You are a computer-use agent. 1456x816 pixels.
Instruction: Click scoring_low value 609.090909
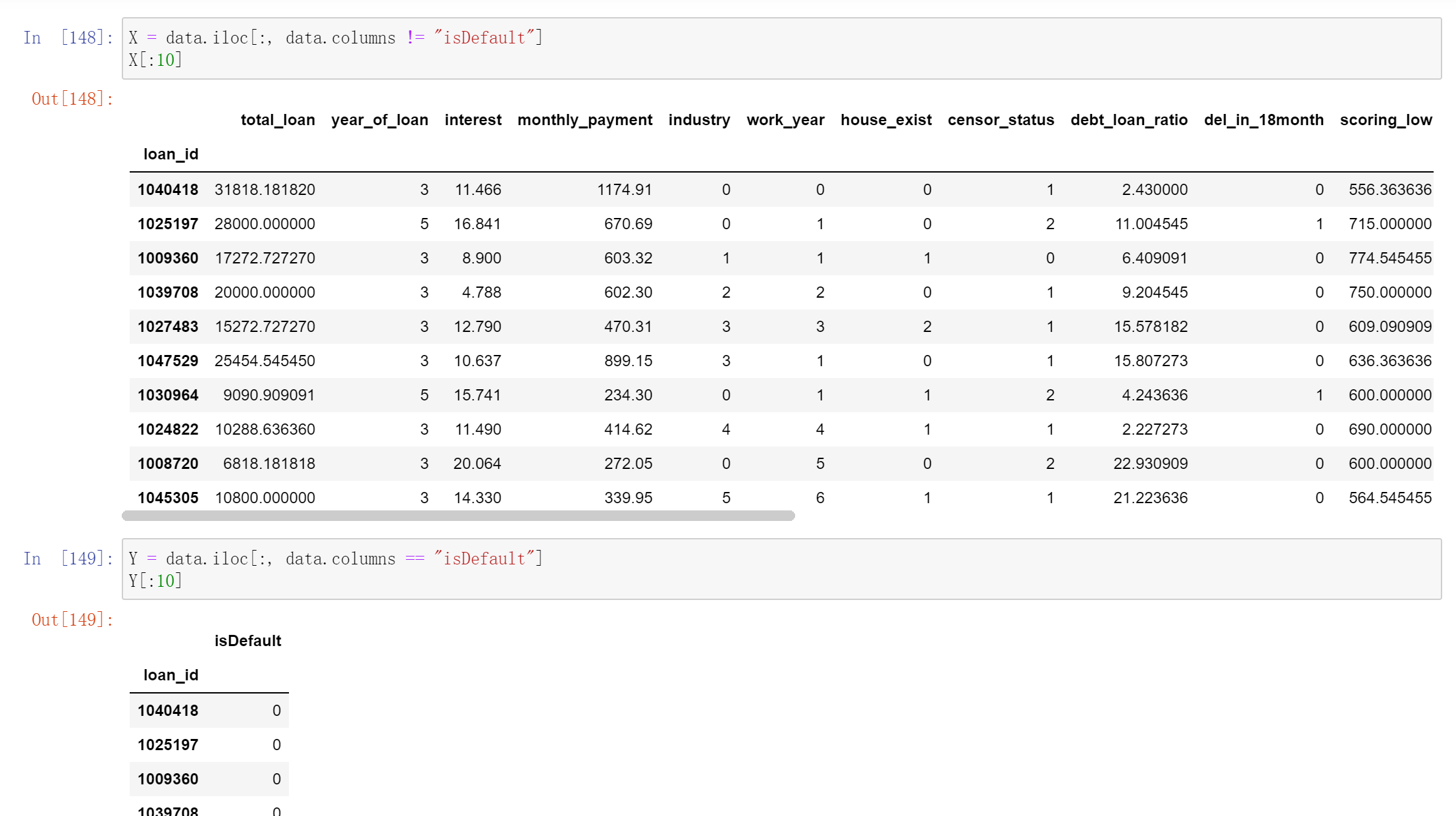(x=1390, y=327)
